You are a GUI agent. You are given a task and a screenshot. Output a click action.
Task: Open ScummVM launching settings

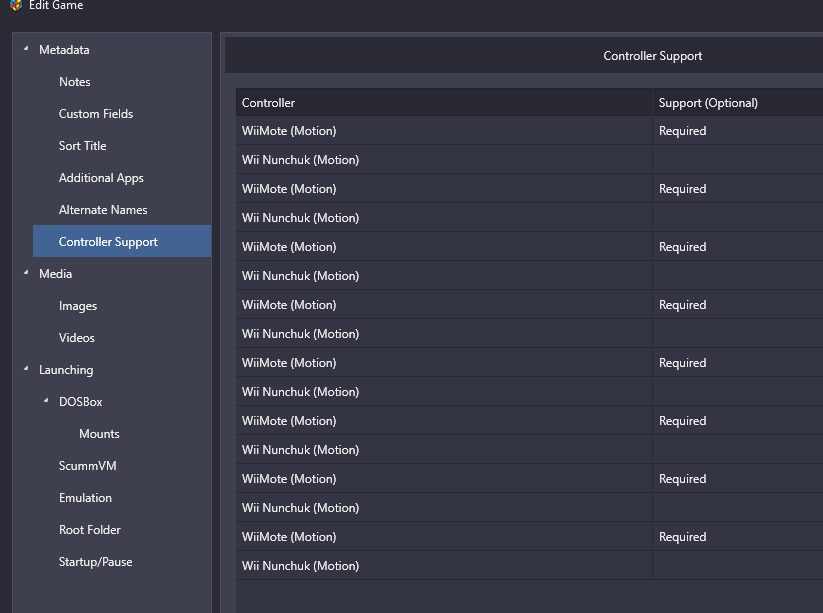click(88, 466)
